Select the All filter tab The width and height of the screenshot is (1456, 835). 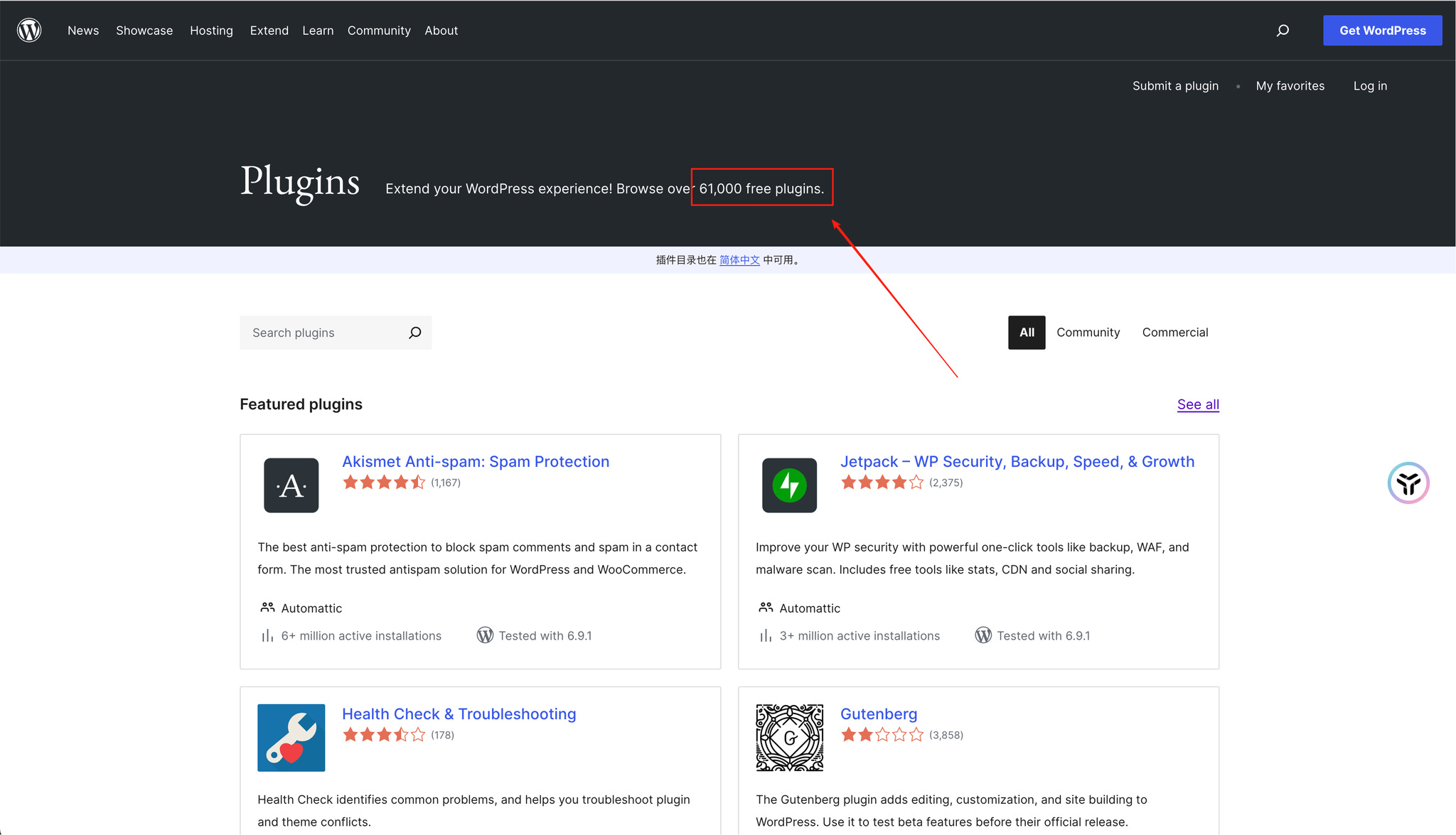tap(1027, 333)
